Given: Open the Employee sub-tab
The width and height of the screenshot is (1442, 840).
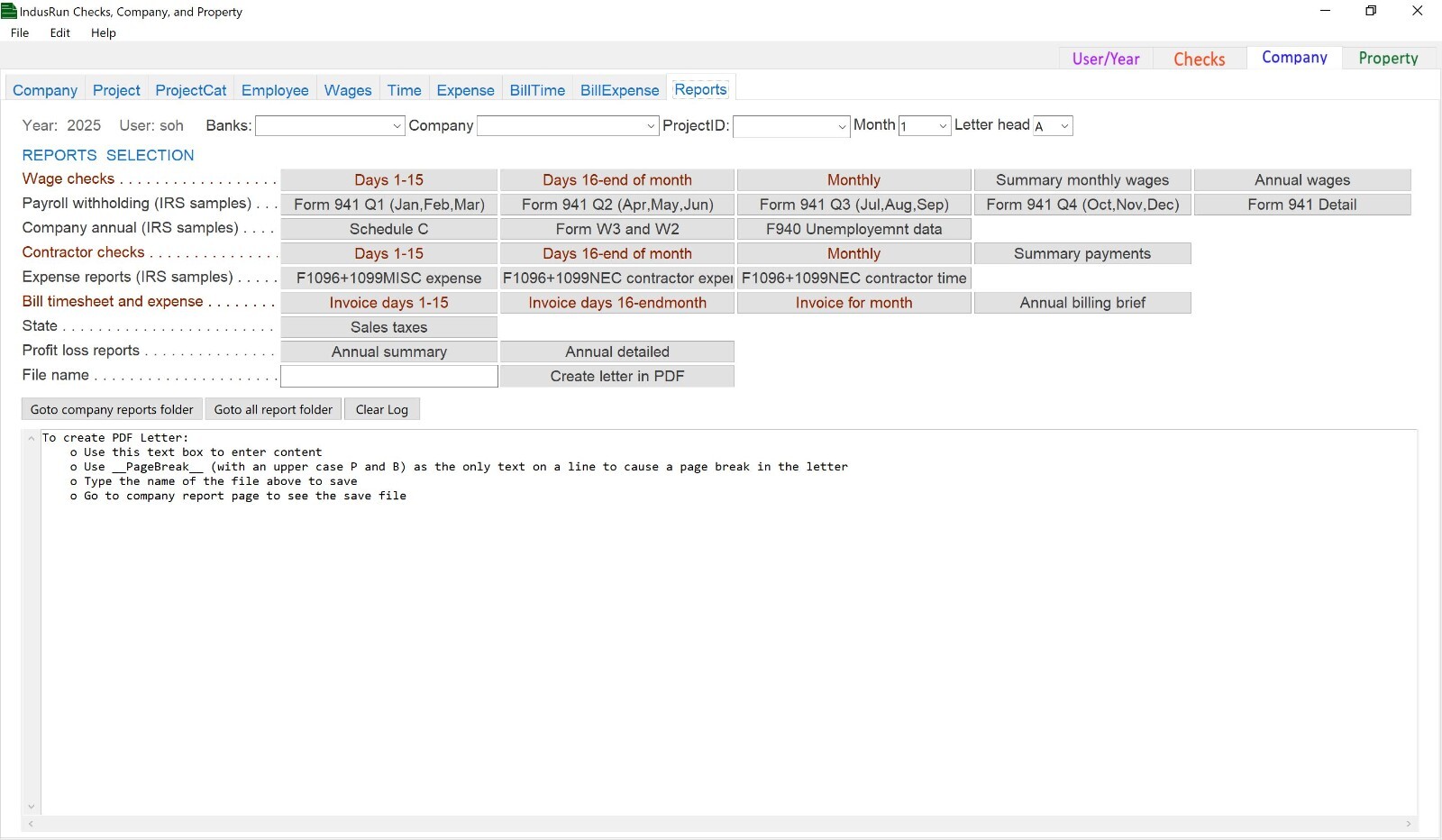Looking at the screenshot, I should 275,90.
